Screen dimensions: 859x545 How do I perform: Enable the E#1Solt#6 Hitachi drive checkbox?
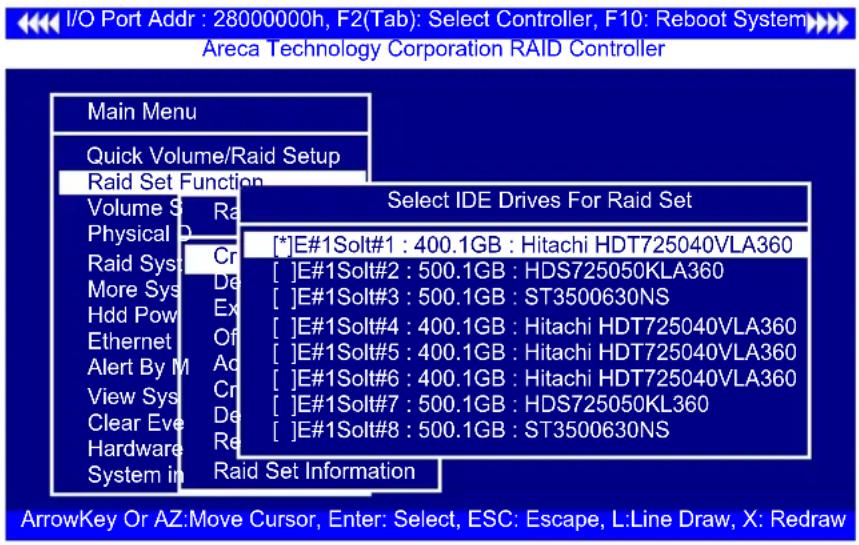(x=284, y=379)
